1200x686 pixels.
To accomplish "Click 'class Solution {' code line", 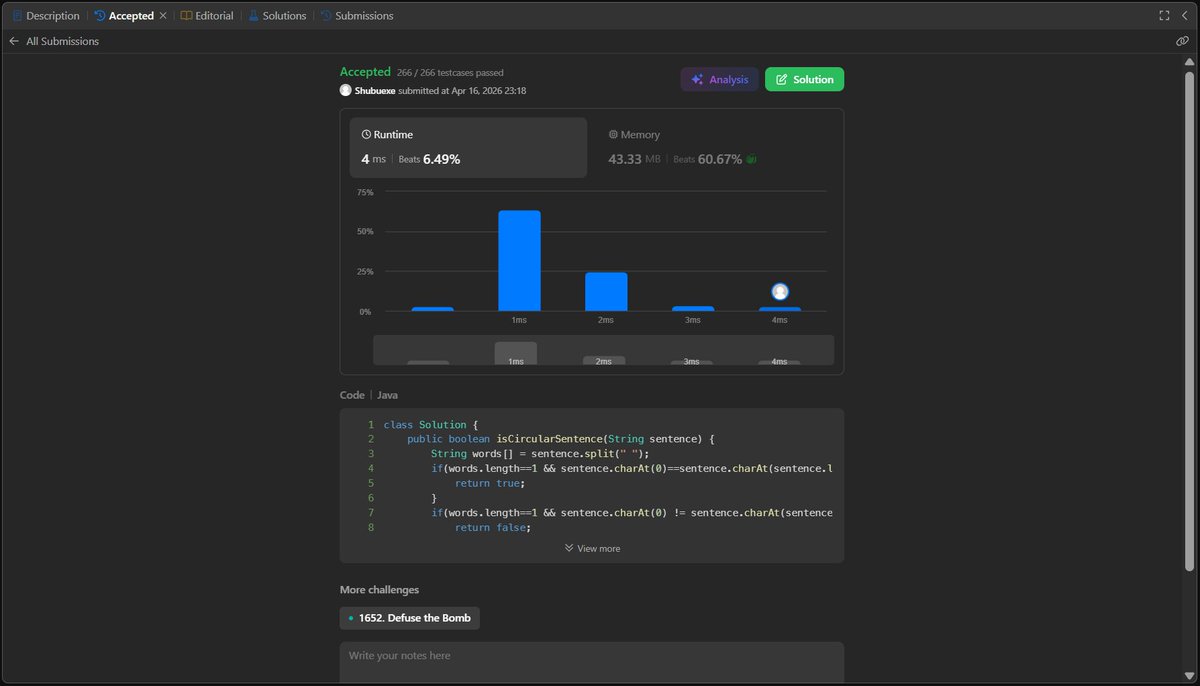I will 431,425.
